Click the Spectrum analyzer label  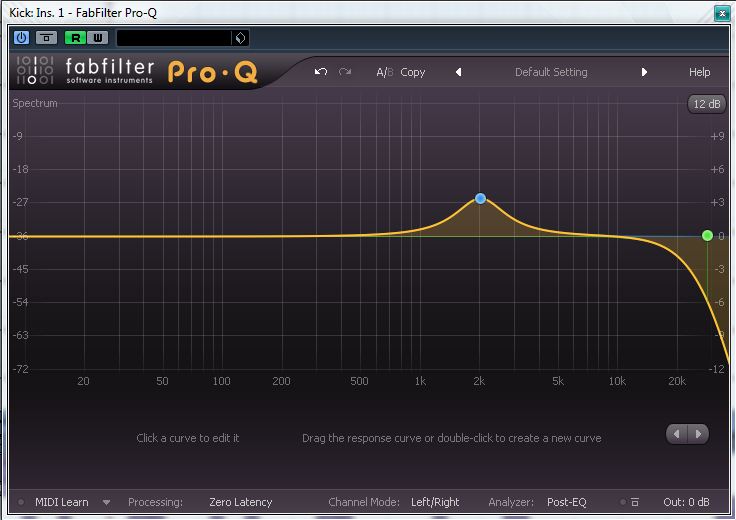pos(35,103)
